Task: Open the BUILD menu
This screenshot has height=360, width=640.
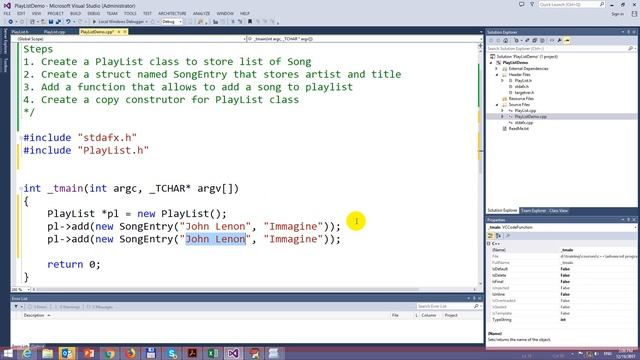Action: [x=76, y=13]
